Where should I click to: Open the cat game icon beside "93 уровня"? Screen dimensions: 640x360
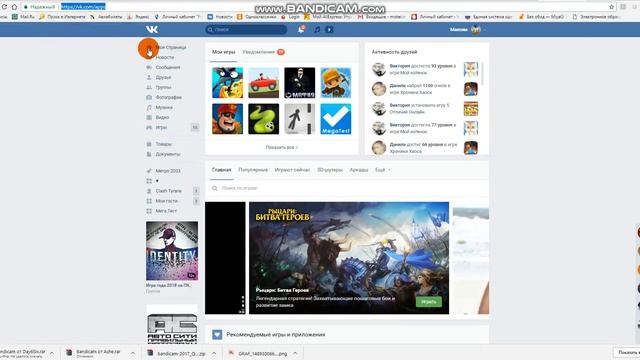(471, 69)
